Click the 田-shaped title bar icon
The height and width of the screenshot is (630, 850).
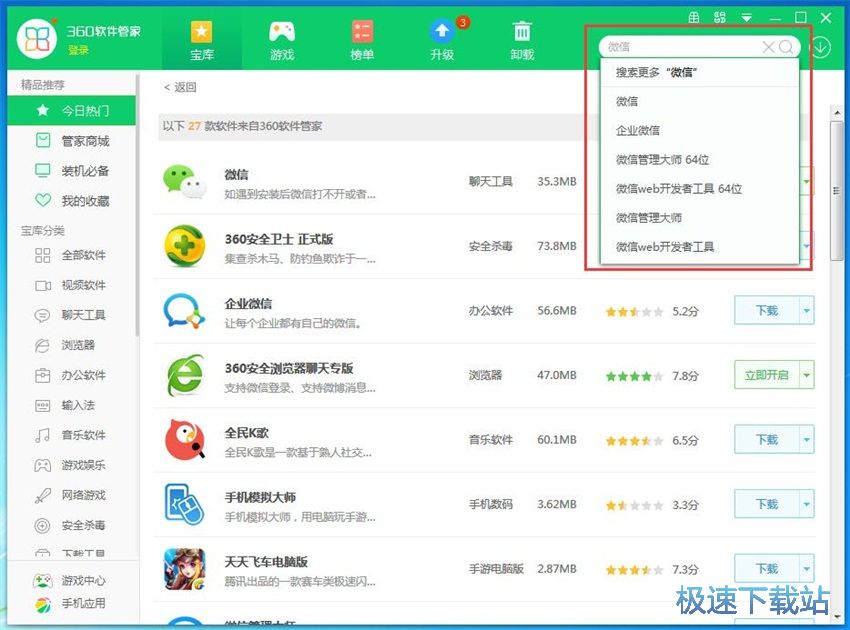(694, 17)
